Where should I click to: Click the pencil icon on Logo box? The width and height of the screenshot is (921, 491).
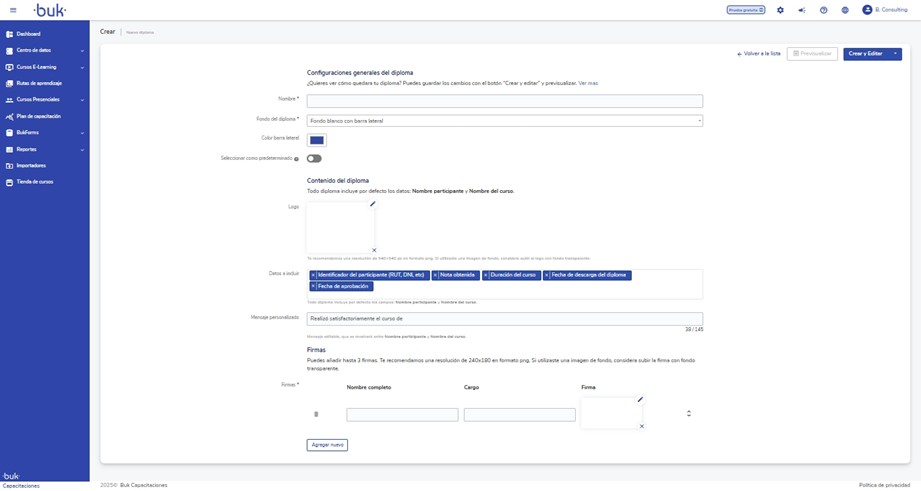(x=373, y=204)
